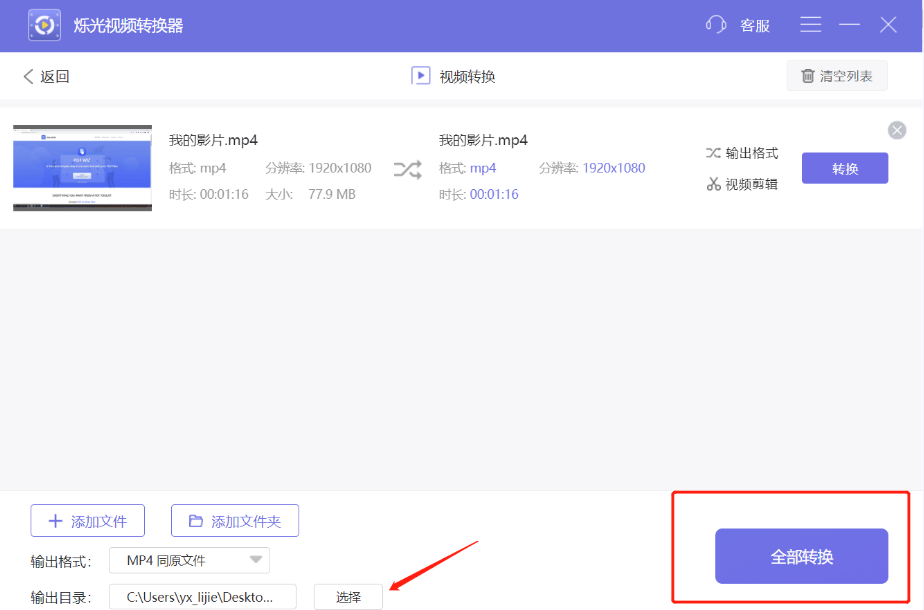This screenshot has width=924, height=610.
Task: Click the 1920x1080 blue resolution link
Action: point(613,168)
